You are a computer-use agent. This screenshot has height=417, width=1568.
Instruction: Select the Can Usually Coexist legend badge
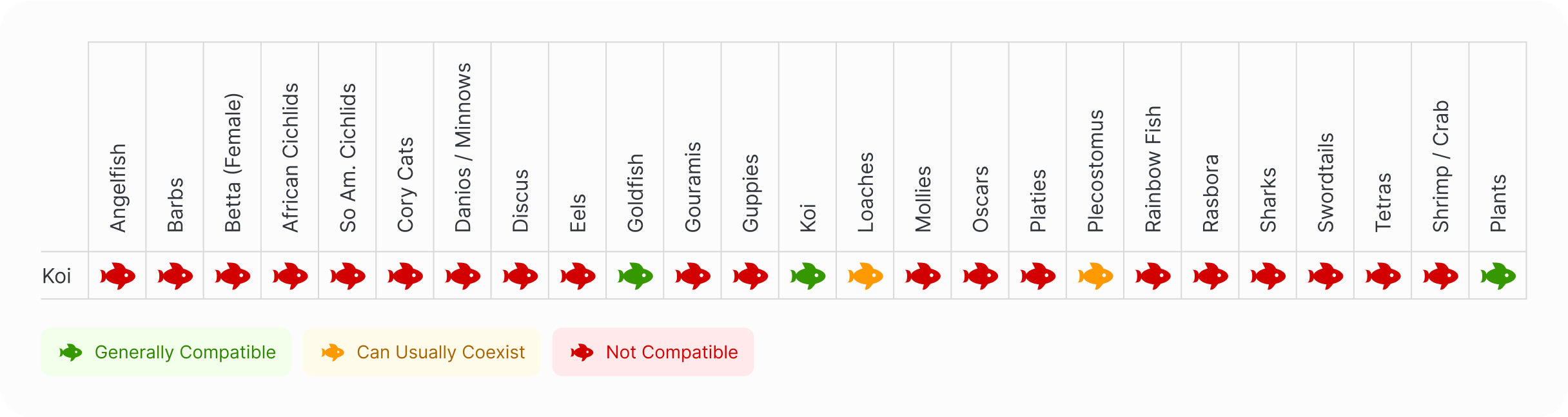click(x=422, y=352)
